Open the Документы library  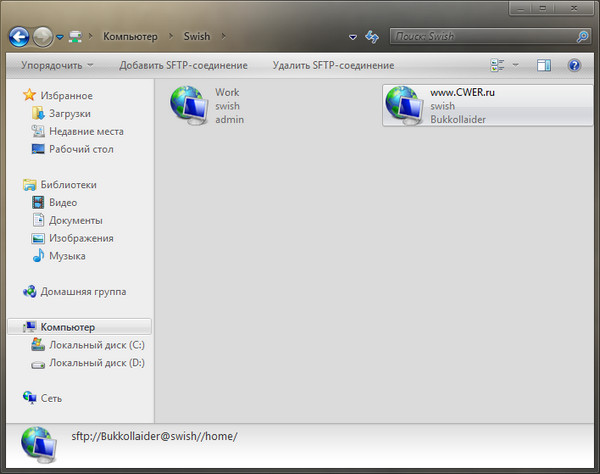pos(75,220)
